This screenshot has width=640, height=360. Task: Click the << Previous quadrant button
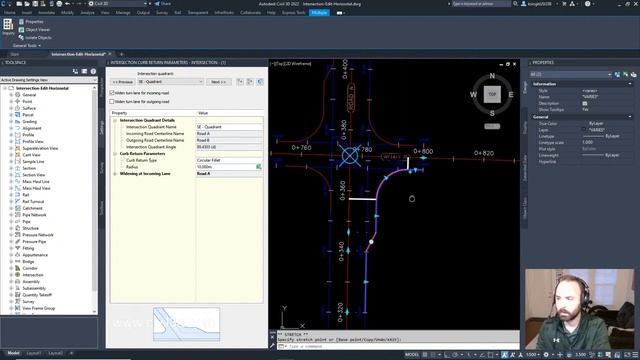click(x=122, y=82)
